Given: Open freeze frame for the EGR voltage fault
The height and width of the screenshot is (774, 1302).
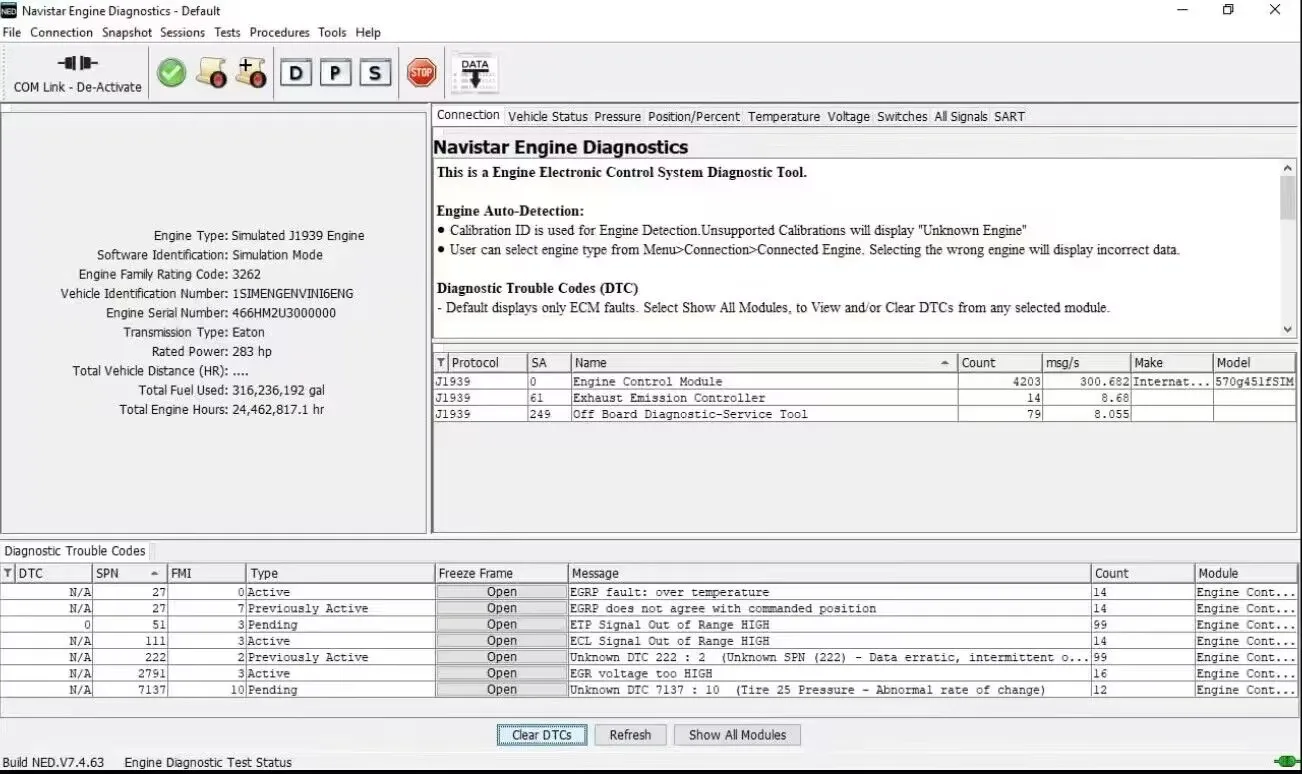Looking at the screenshot, I should pos(500,673).
